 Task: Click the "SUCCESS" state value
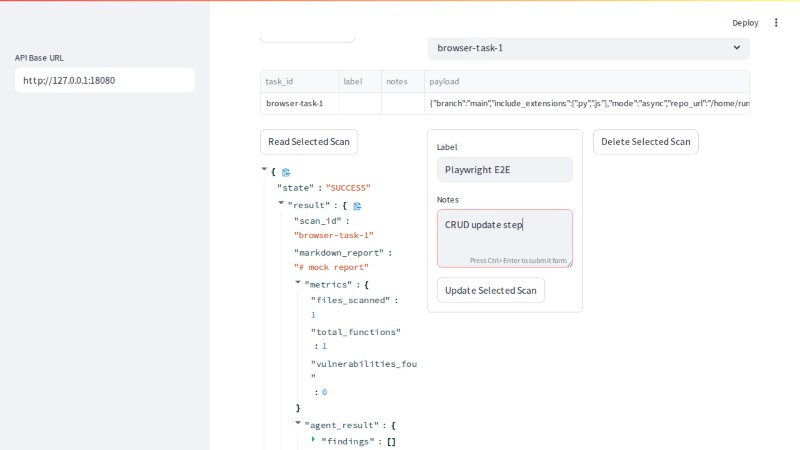[348, 188]
